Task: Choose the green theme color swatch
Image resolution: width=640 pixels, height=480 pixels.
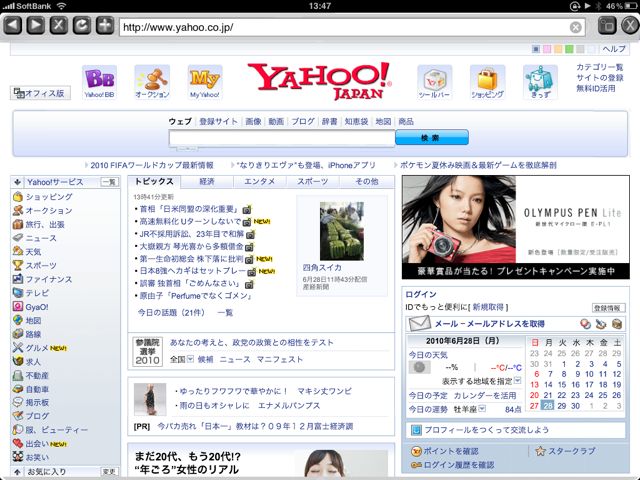Action: pos(569,49)
